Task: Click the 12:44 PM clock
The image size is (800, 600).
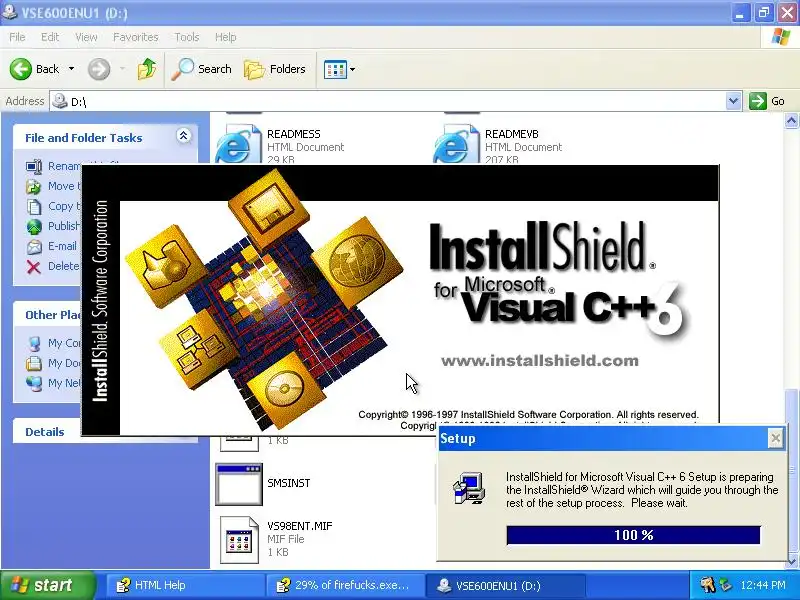Action: tap(763, 585)
